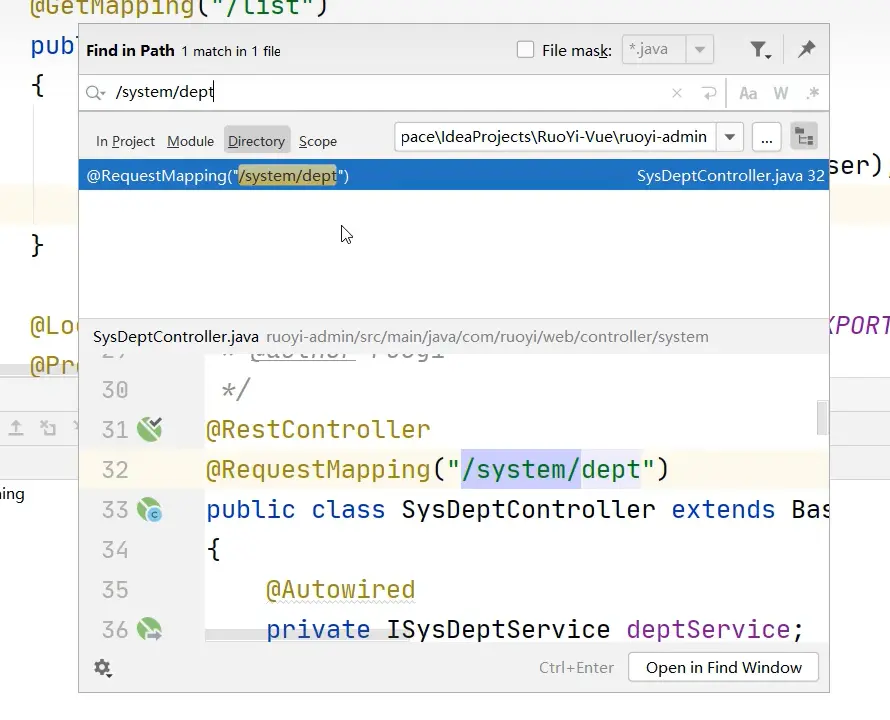890x720 pixels.
Task: Click gutter icon on line 33
Action: point(149,510)
